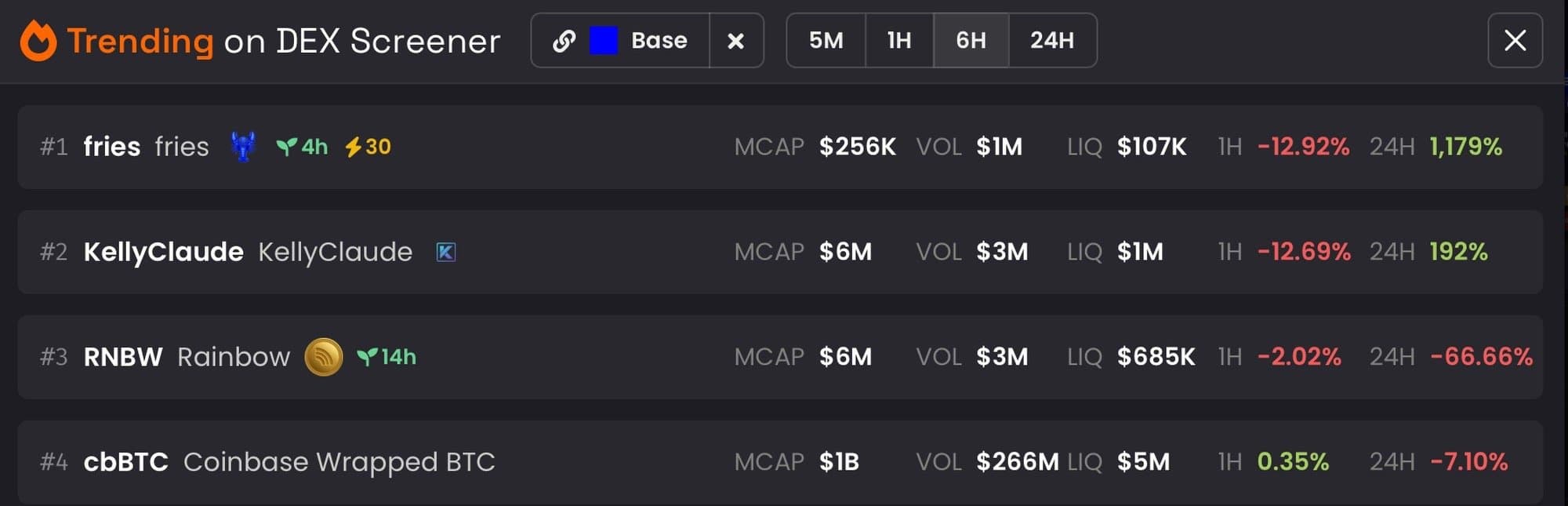1568x506 pixels.
Task: Click the KellyClaude token K icon
Action: click(445, 252)
